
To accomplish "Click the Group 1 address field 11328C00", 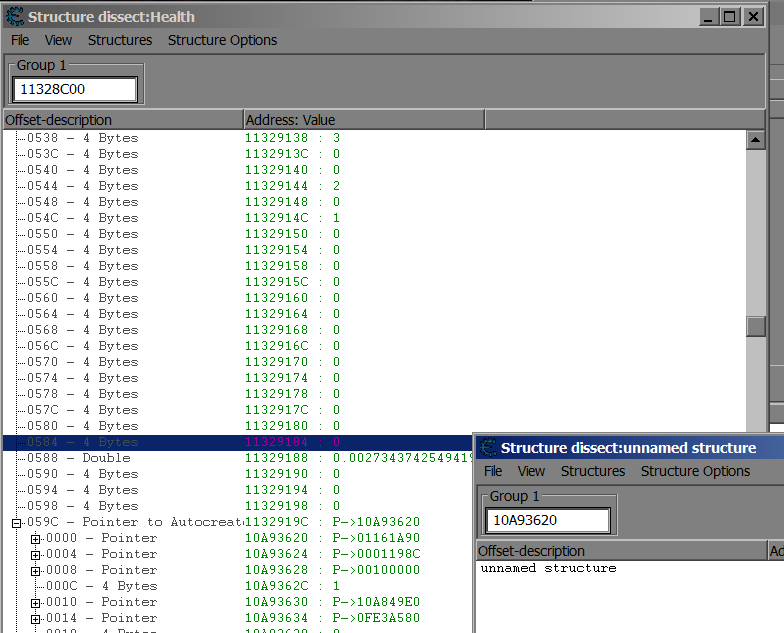I will point(74,90).
